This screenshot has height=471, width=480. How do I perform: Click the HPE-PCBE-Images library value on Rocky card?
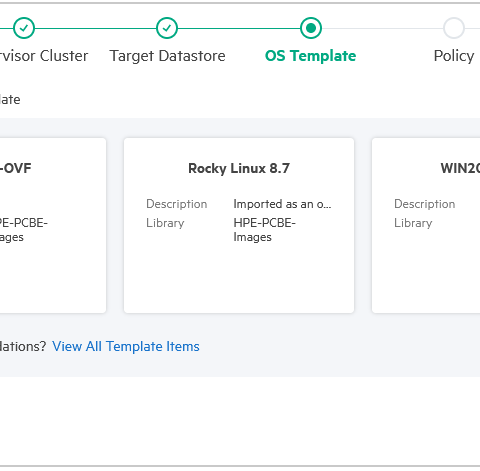point(264,230)
